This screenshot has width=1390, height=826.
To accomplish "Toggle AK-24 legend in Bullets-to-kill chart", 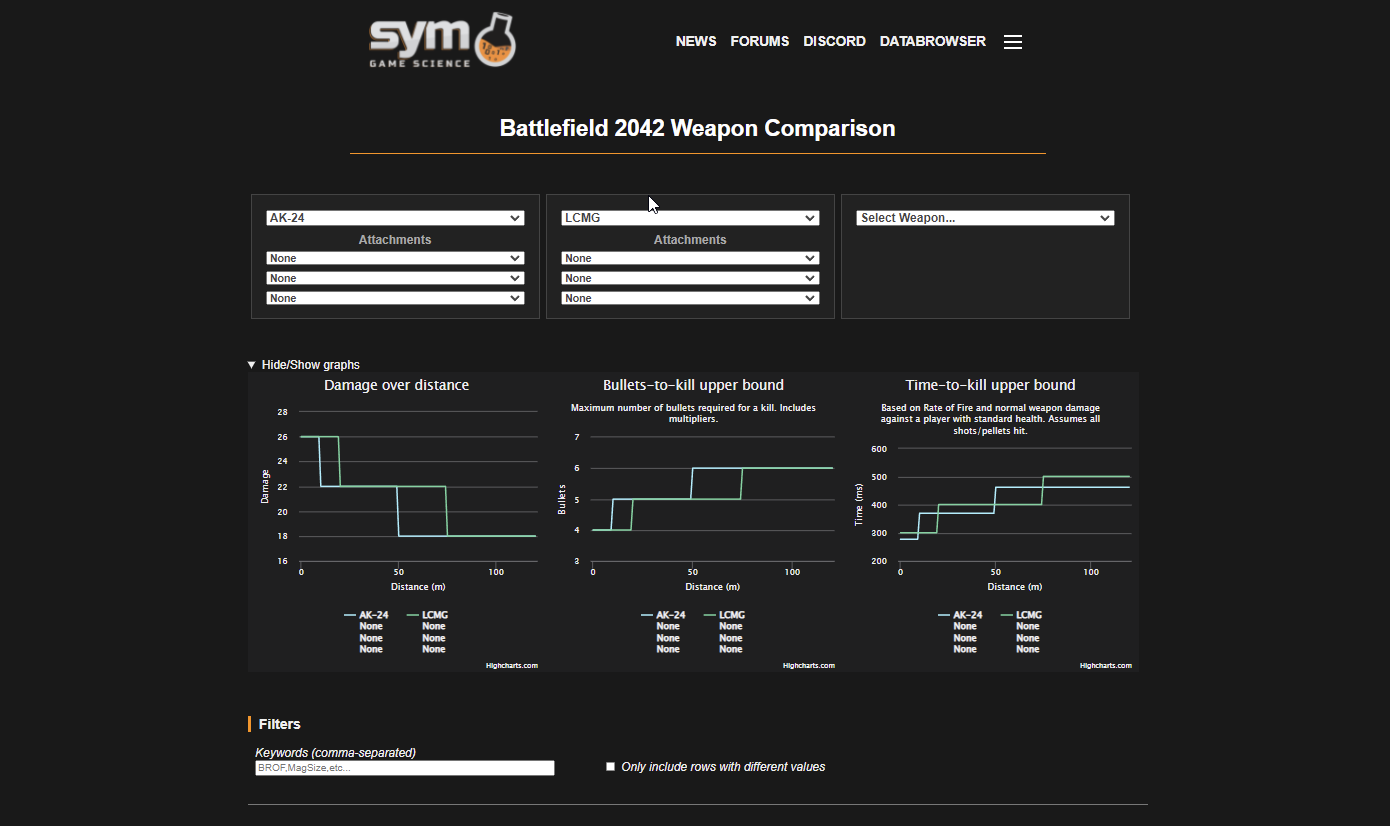I will 663,615.
